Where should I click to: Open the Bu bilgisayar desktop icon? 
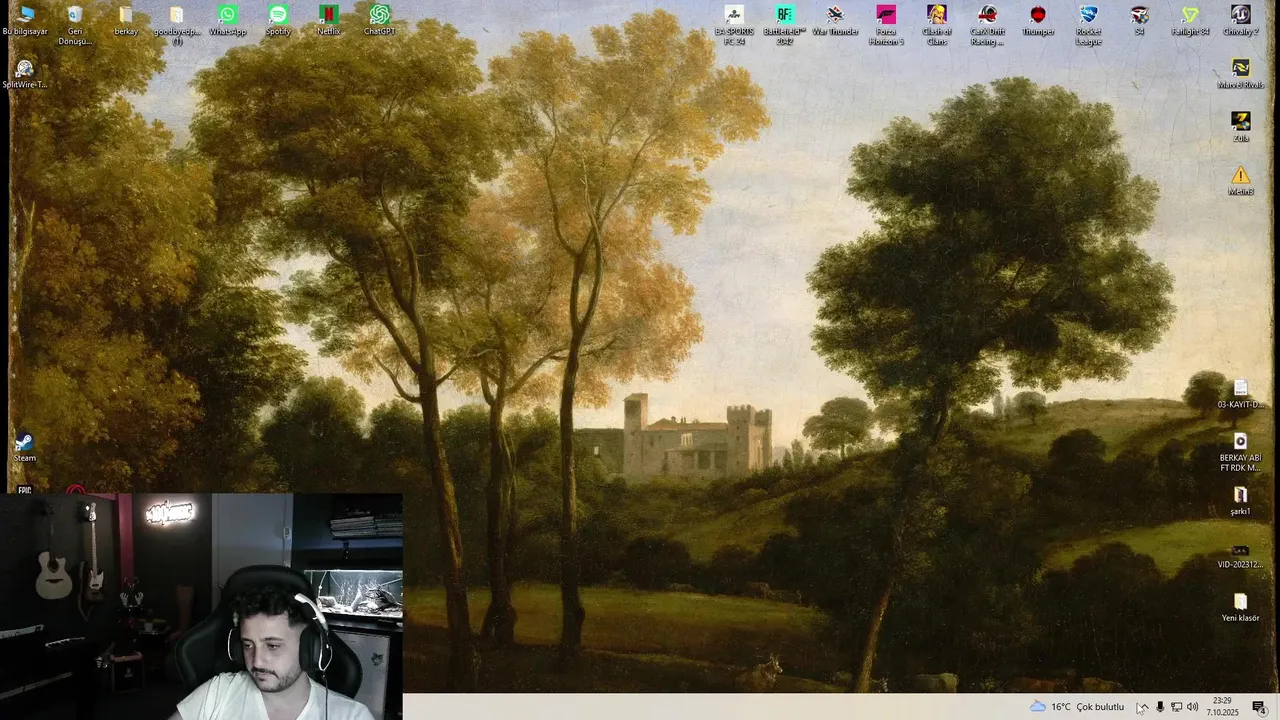coord(25,21)
